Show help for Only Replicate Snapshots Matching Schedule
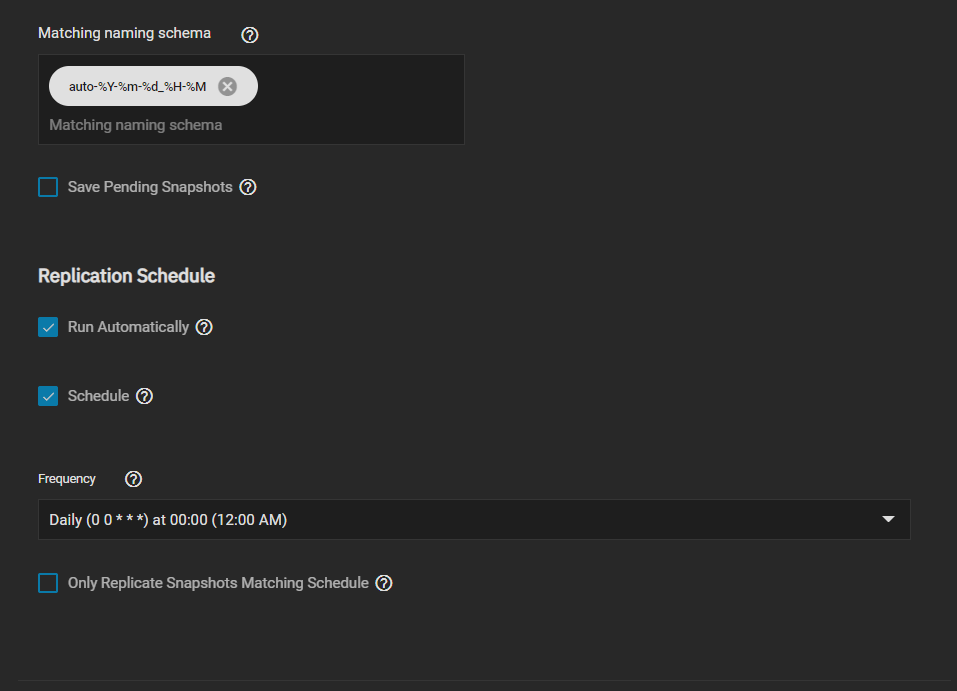This screenshot has width=957, height=691. pos(384,583)
